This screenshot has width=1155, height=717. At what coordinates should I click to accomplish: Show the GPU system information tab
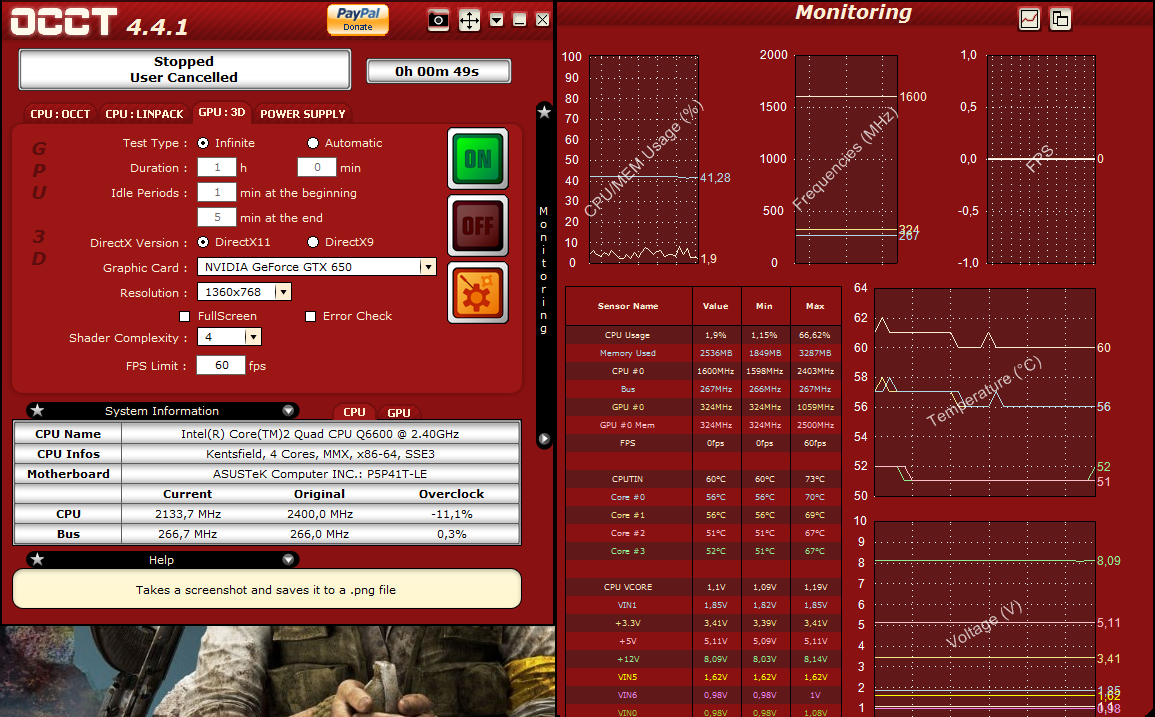[x=399, y=413]
